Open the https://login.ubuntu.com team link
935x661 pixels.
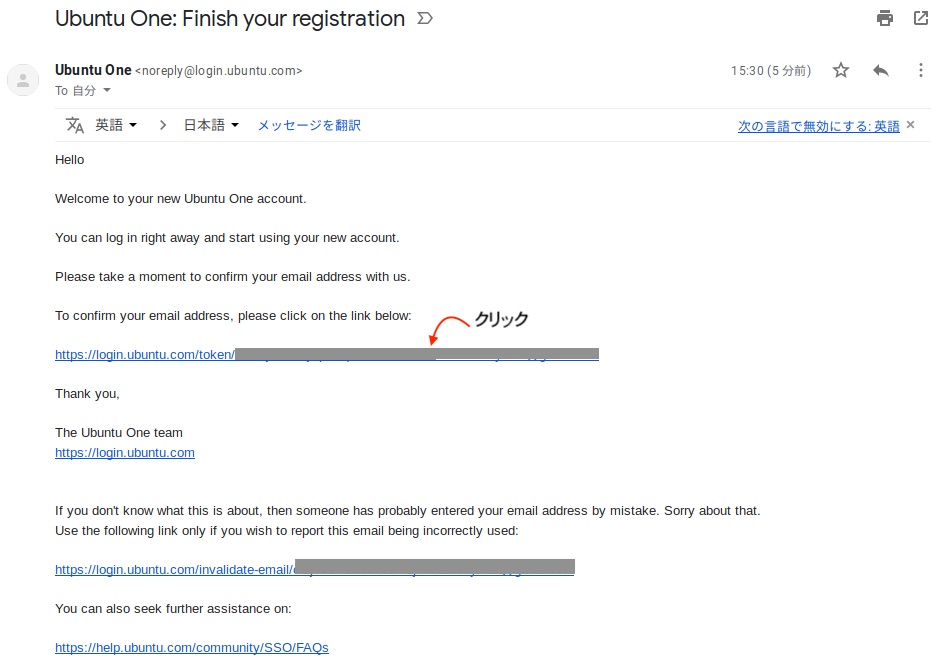point(125,452)
